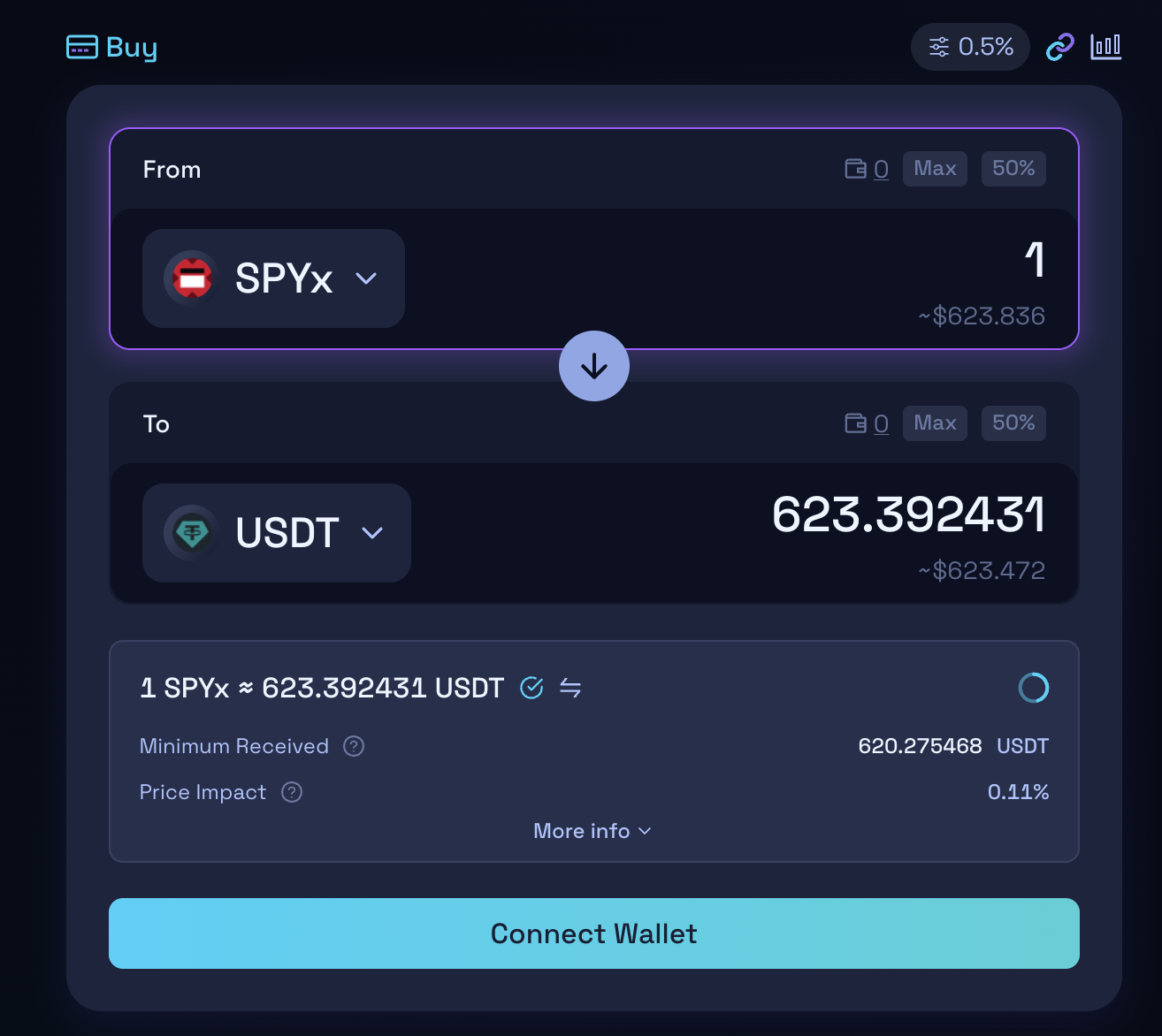Open the Price Impact help tooltip
The height and width of the screenshot is (1036, 1162).
[292, 792]
